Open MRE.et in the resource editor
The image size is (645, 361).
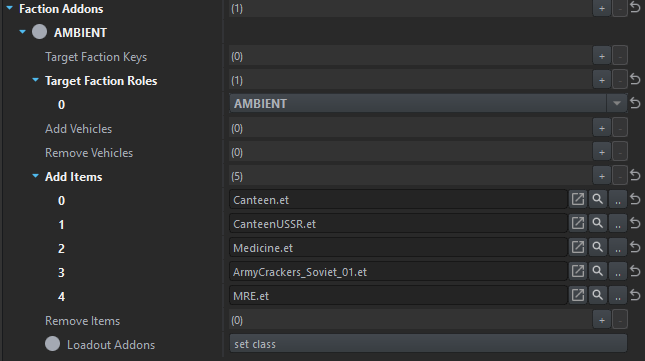coord(578,295)
